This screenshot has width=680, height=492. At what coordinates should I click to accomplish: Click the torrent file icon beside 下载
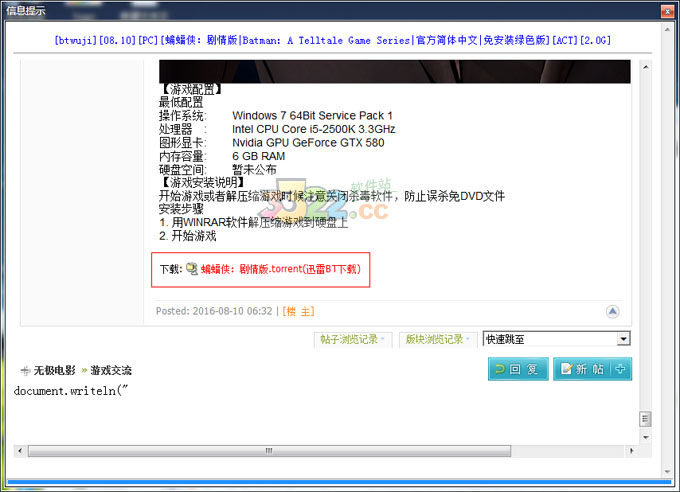click(192, 269)
